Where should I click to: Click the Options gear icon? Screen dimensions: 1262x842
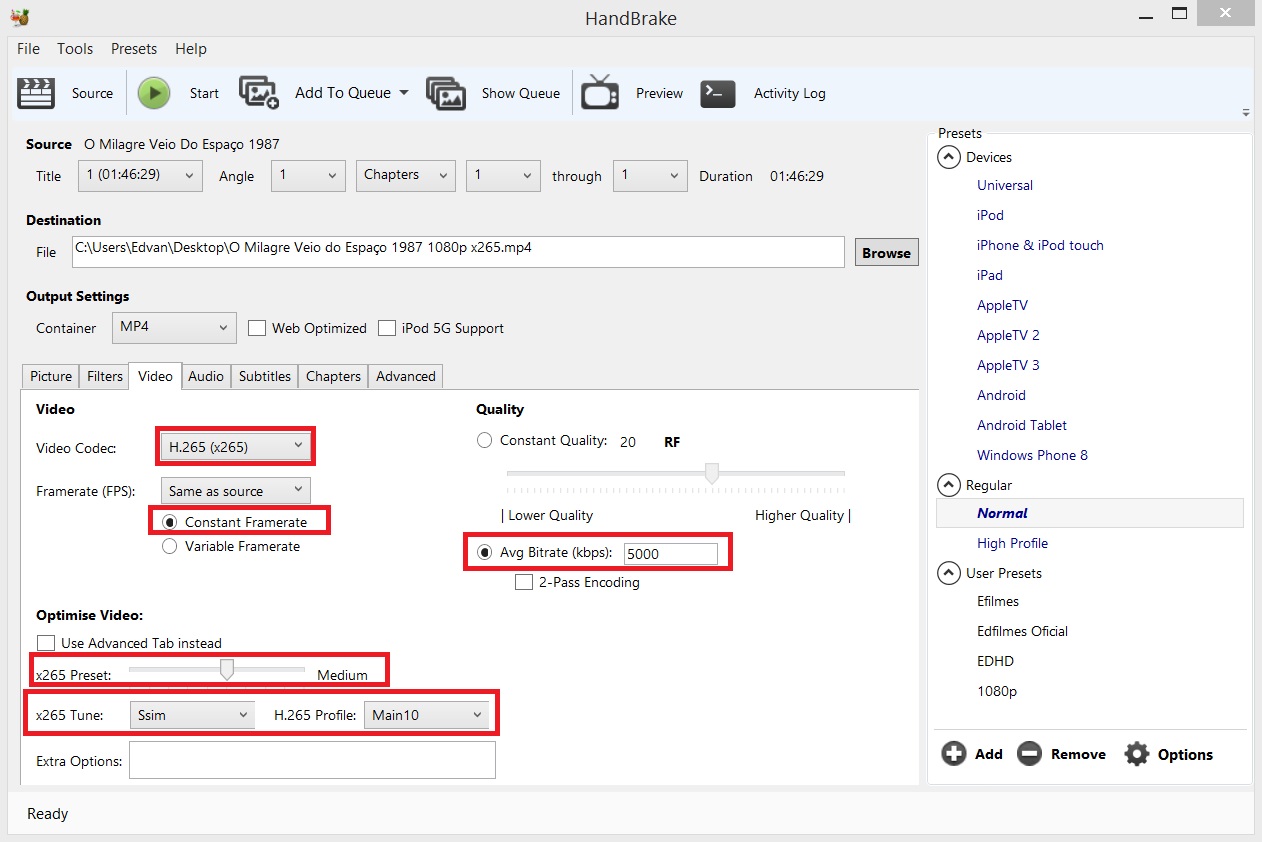(1136, 754)
